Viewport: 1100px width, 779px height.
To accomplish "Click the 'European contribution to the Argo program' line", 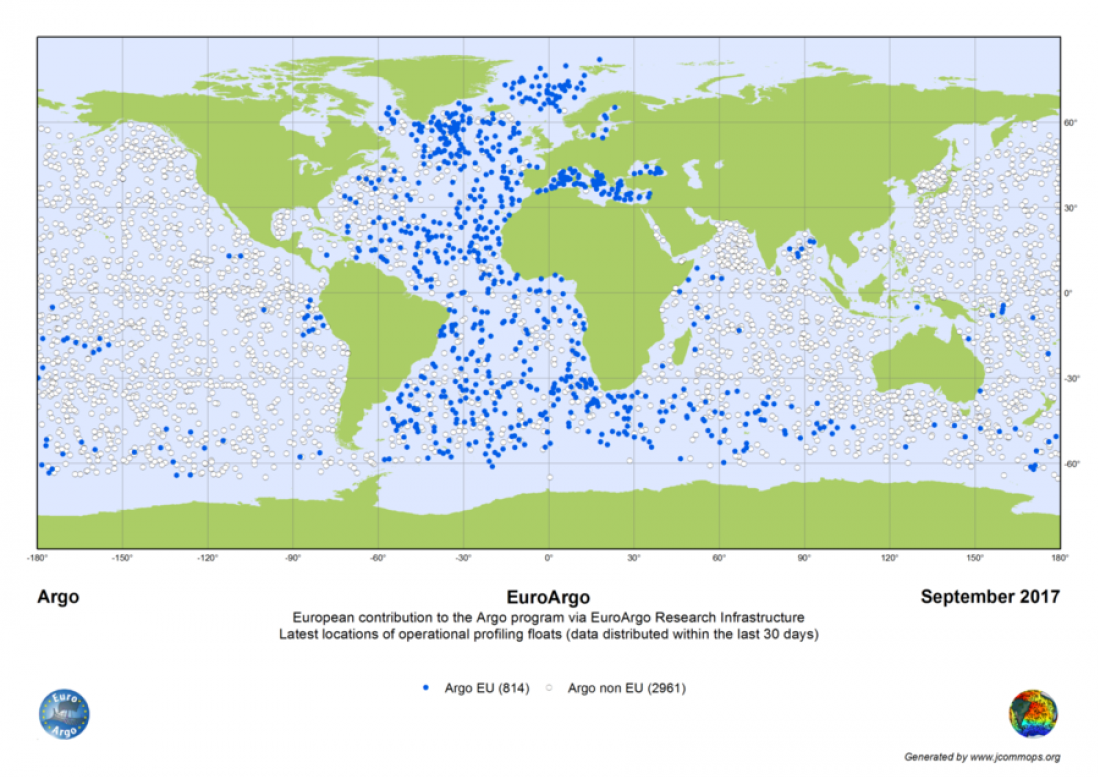I will coord(549,618).
